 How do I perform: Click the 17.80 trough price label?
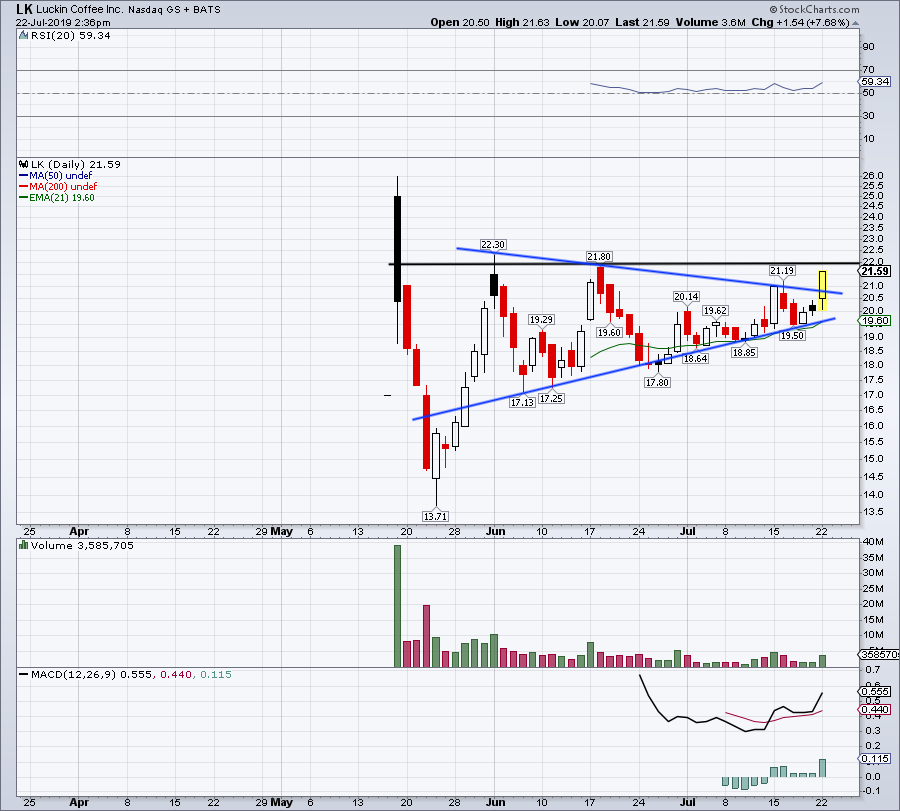tap(657, 382)
